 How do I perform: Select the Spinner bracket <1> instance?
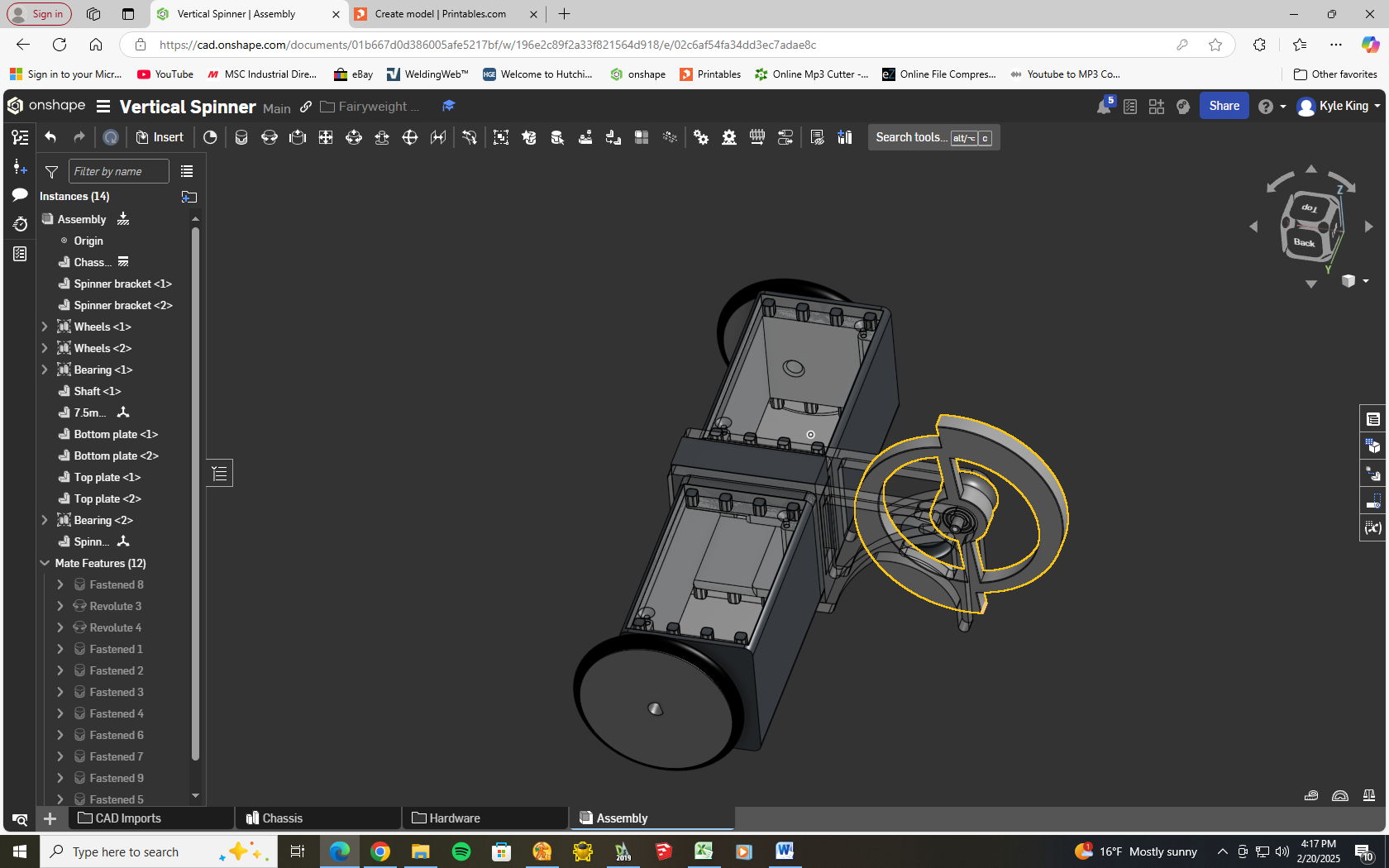122,284
